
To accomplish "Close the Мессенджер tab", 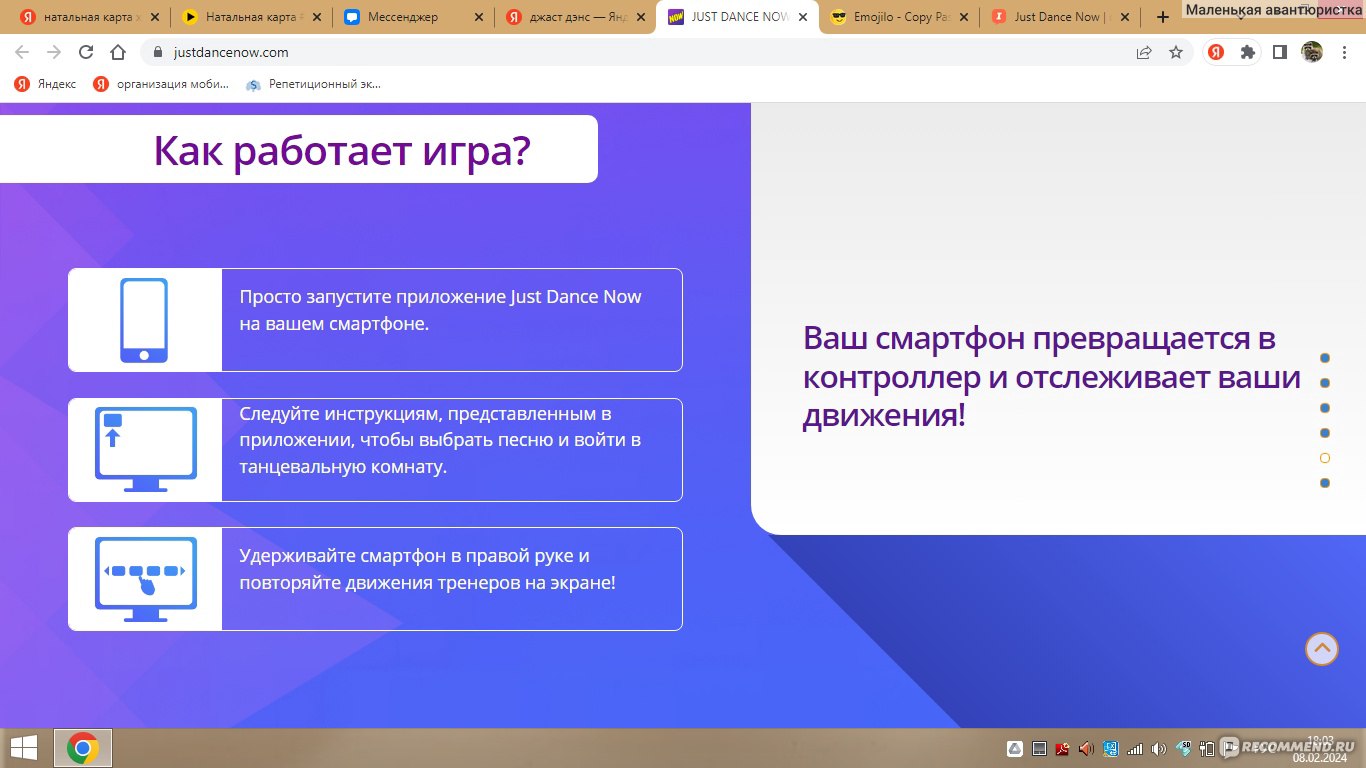I will (x=478, y=17).
